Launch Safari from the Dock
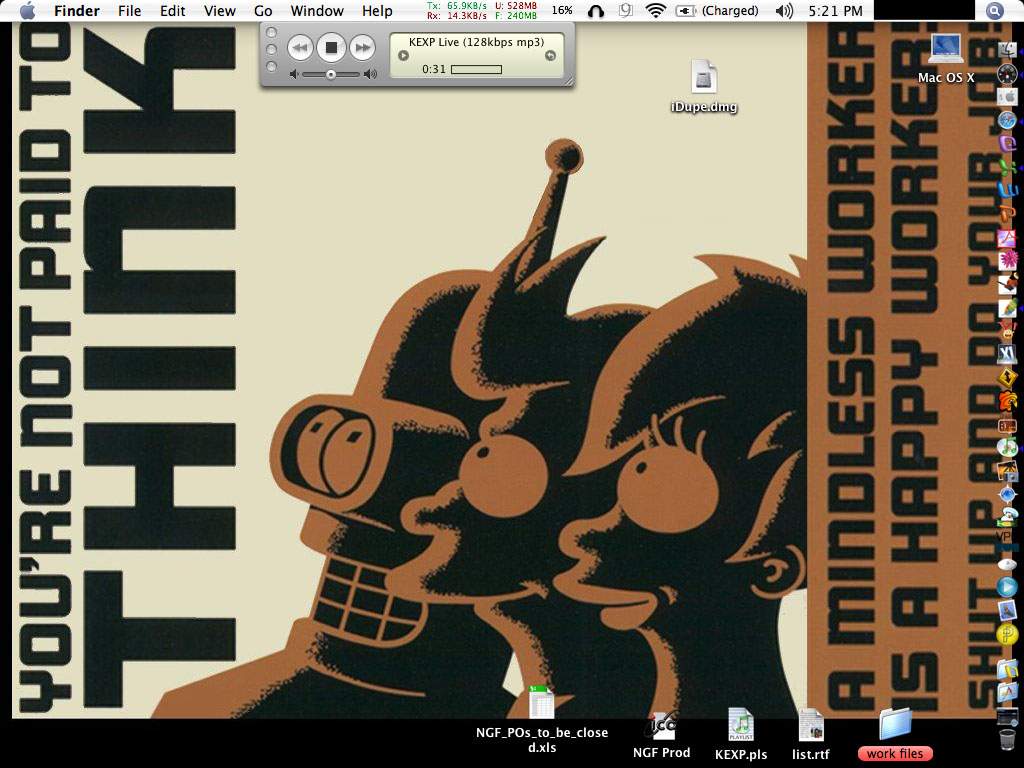 (1008, 120)
